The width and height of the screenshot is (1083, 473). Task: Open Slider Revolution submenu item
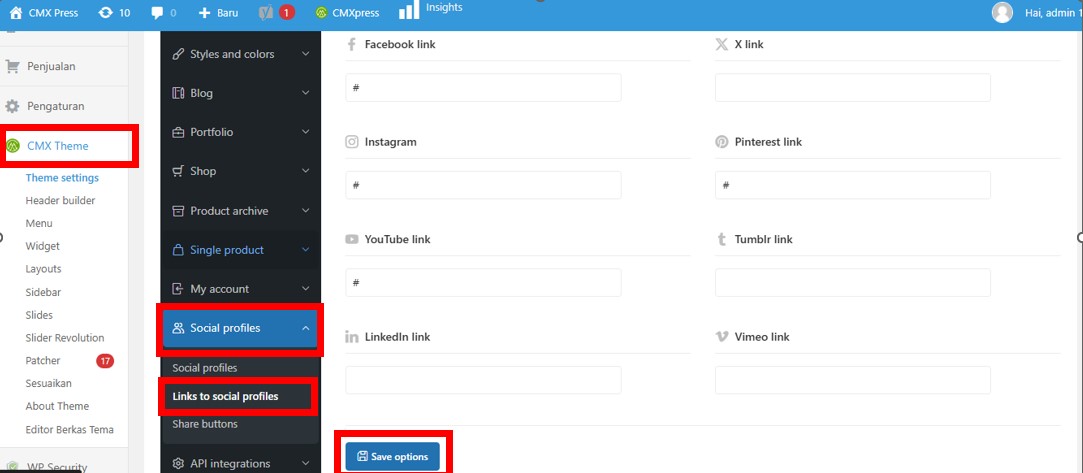pos(65,338)
